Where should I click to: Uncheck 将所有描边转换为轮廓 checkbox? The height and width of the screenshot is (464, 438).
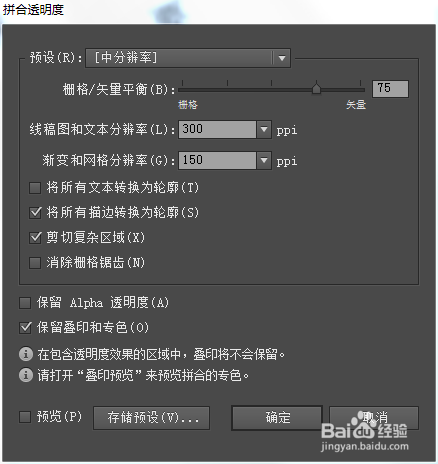point(35,212)
